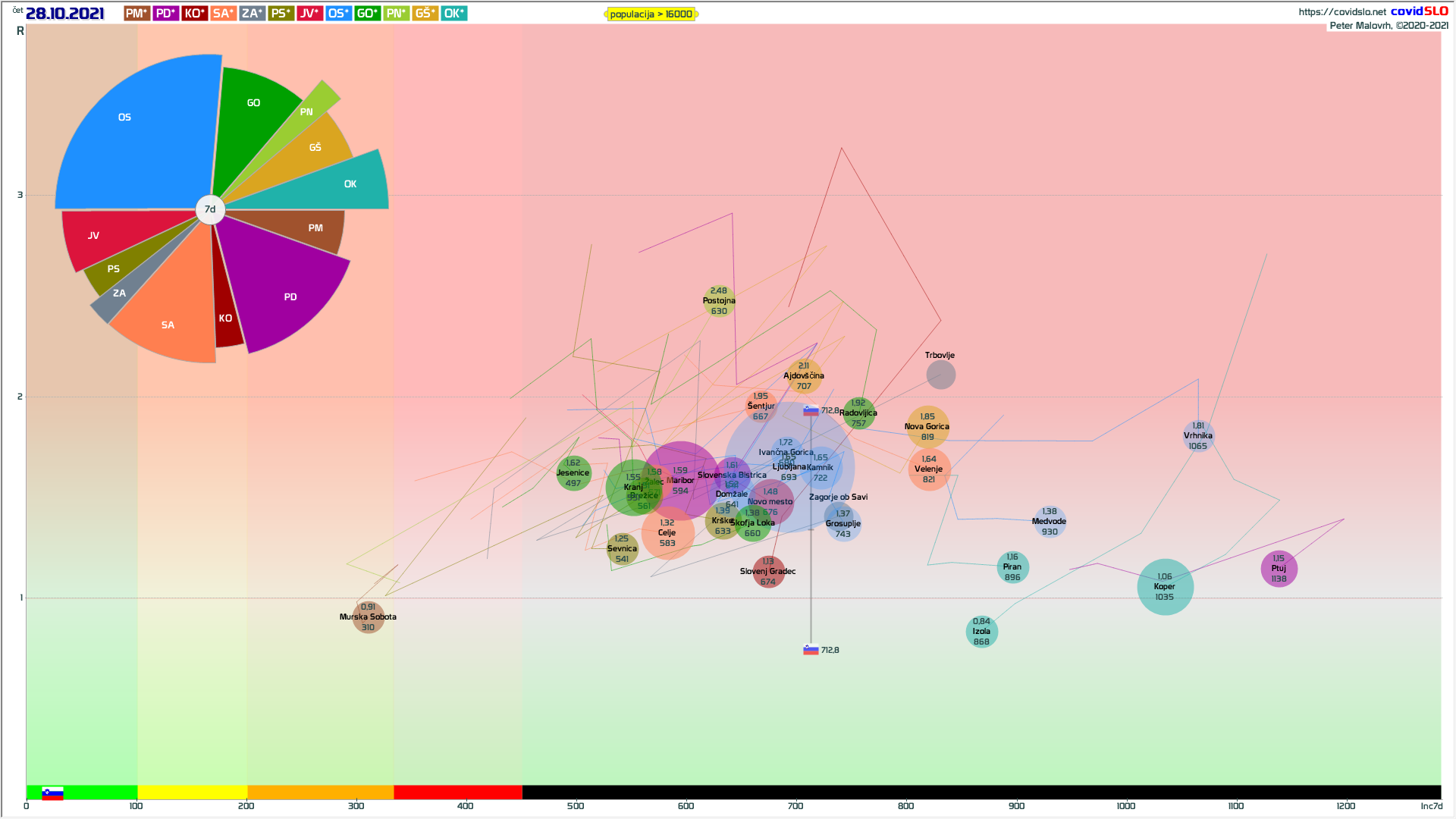Click Slovenia flag on incidence axis
The width and height of the screenshot is (1456, 819).
tap(52, 793)
